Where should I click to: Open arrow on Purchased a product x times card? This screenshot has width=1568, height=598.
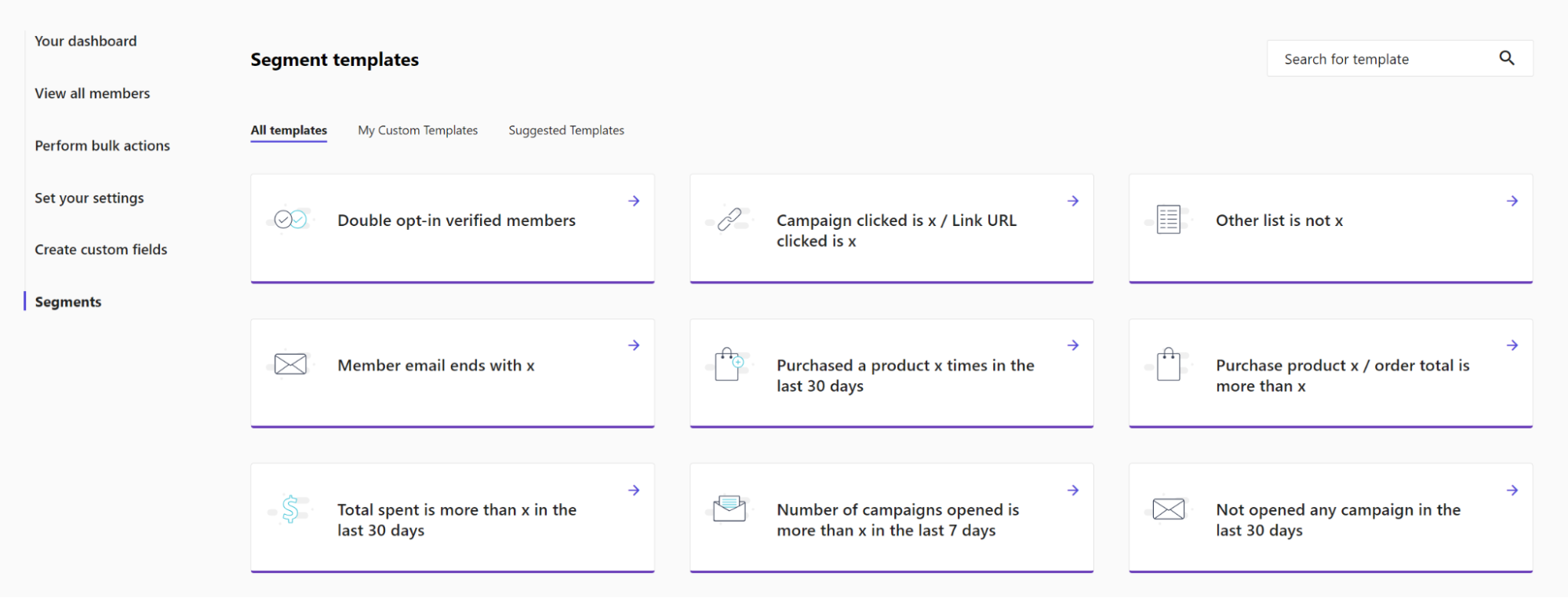pyautogui.click(x=1073, y=345)
